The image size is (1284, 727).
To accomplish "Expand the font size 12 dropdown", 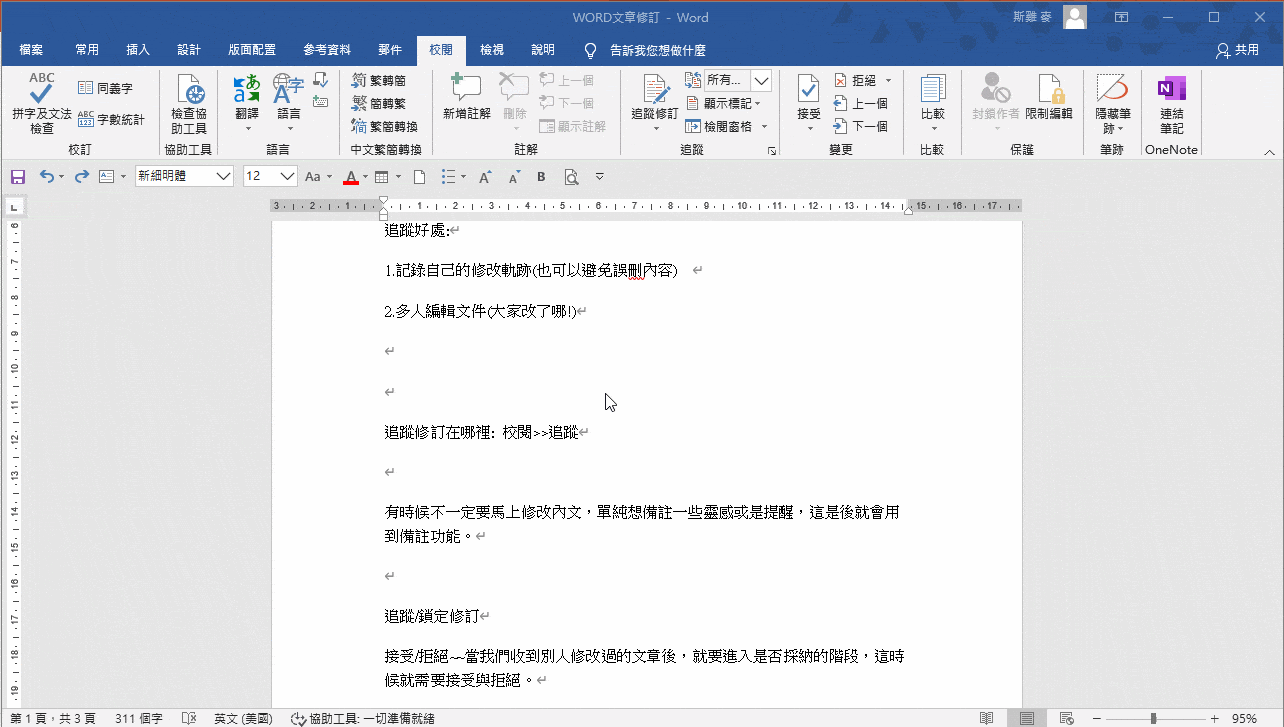I will pyautogui.click(x=288, y=176).
